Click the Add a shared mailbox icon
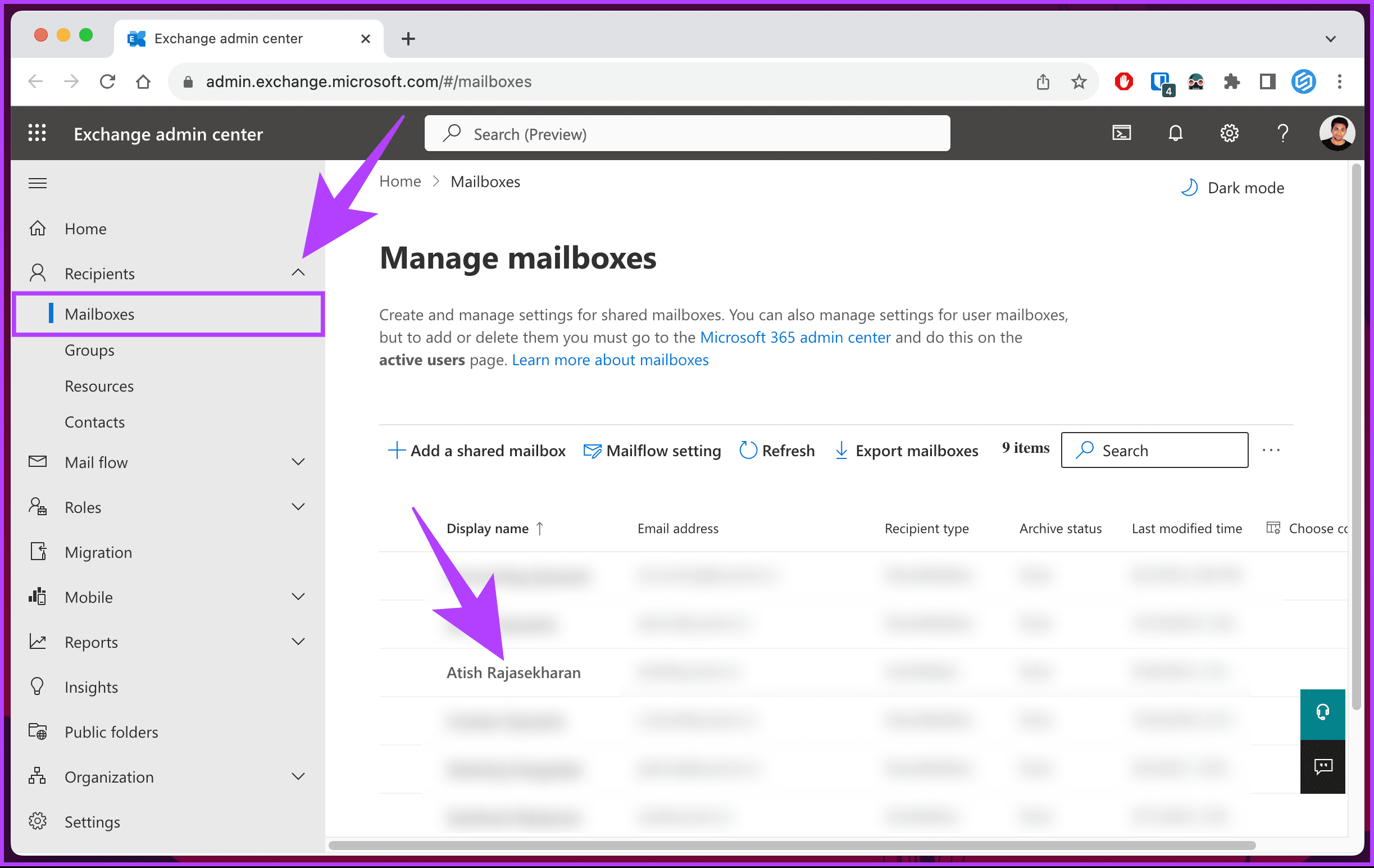Screen dimensions: 1374x868 pyautogui.click(x=395, y=450)
